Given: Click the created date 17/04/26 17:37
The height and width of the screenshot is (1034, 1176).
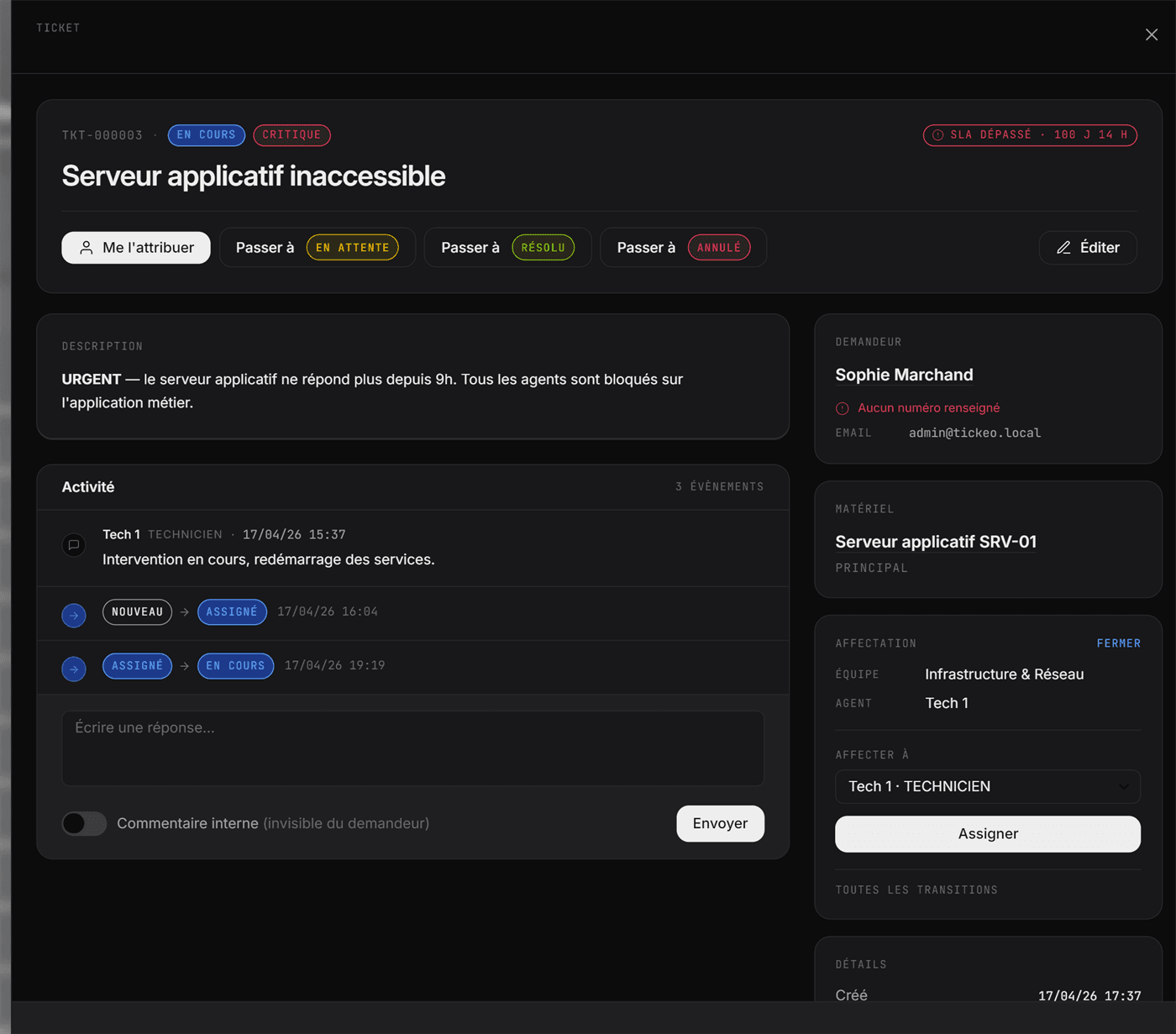Looking at the screenshot, I should [x=1089, y=996].
